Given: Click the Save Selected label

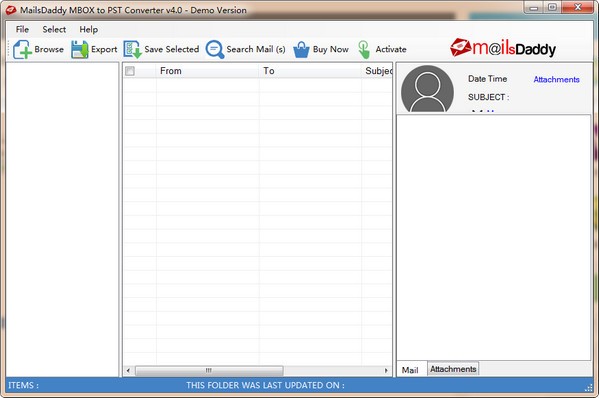Looking at the screenshot, I should pyautogui.click(x=172, y=49).
